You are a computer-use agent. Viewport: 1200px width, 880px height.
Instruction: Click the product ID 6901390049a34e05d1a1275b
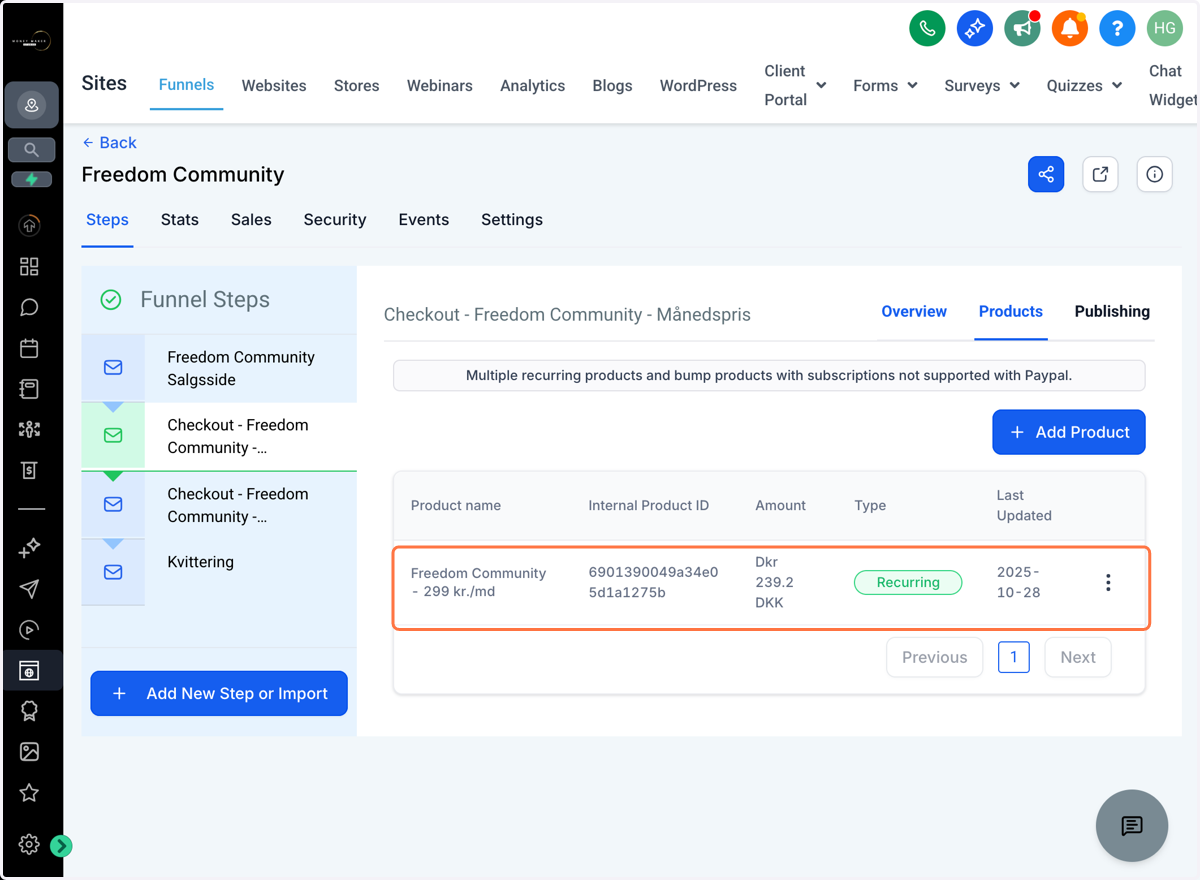(653, 582)
